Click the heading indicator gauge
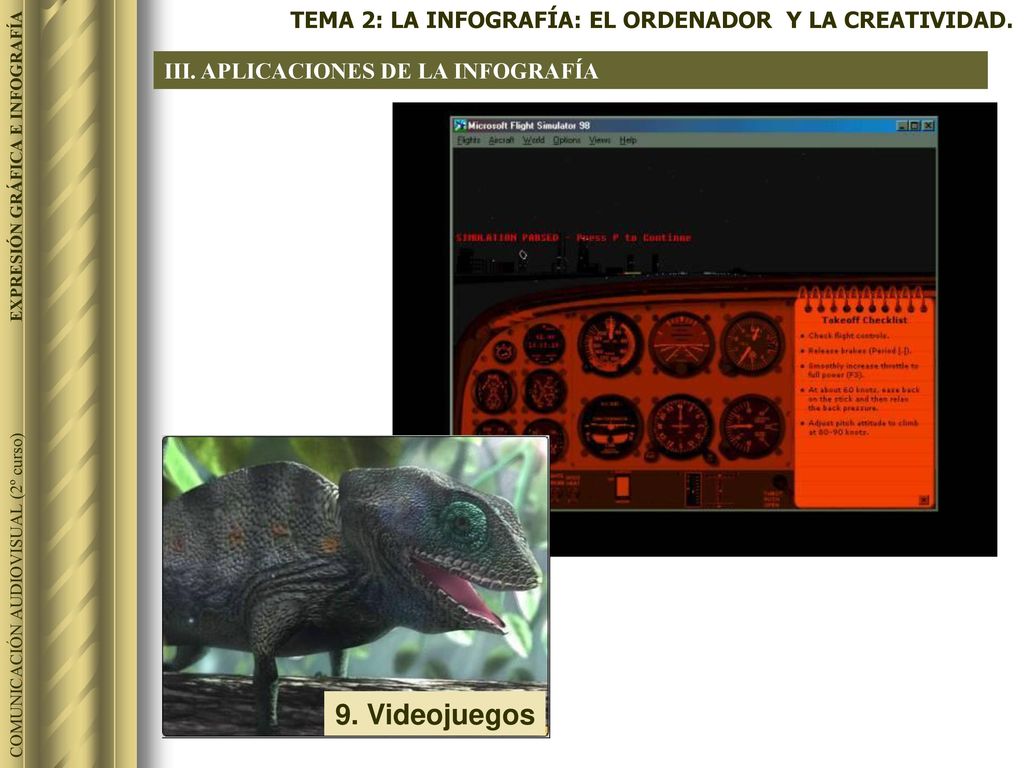This screenshot has height=768, width=1024. (680, 426)
